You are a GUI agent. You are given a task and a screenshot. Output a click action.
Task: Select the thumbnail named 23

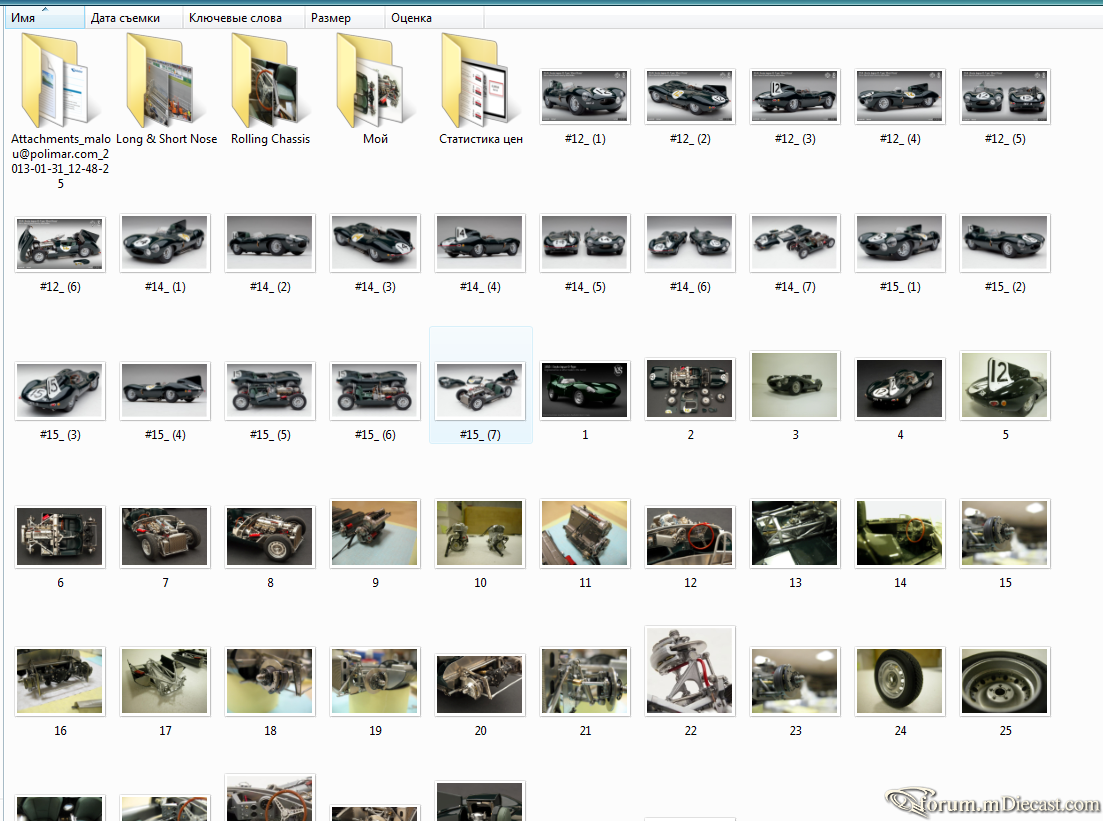tap(795, 682)
